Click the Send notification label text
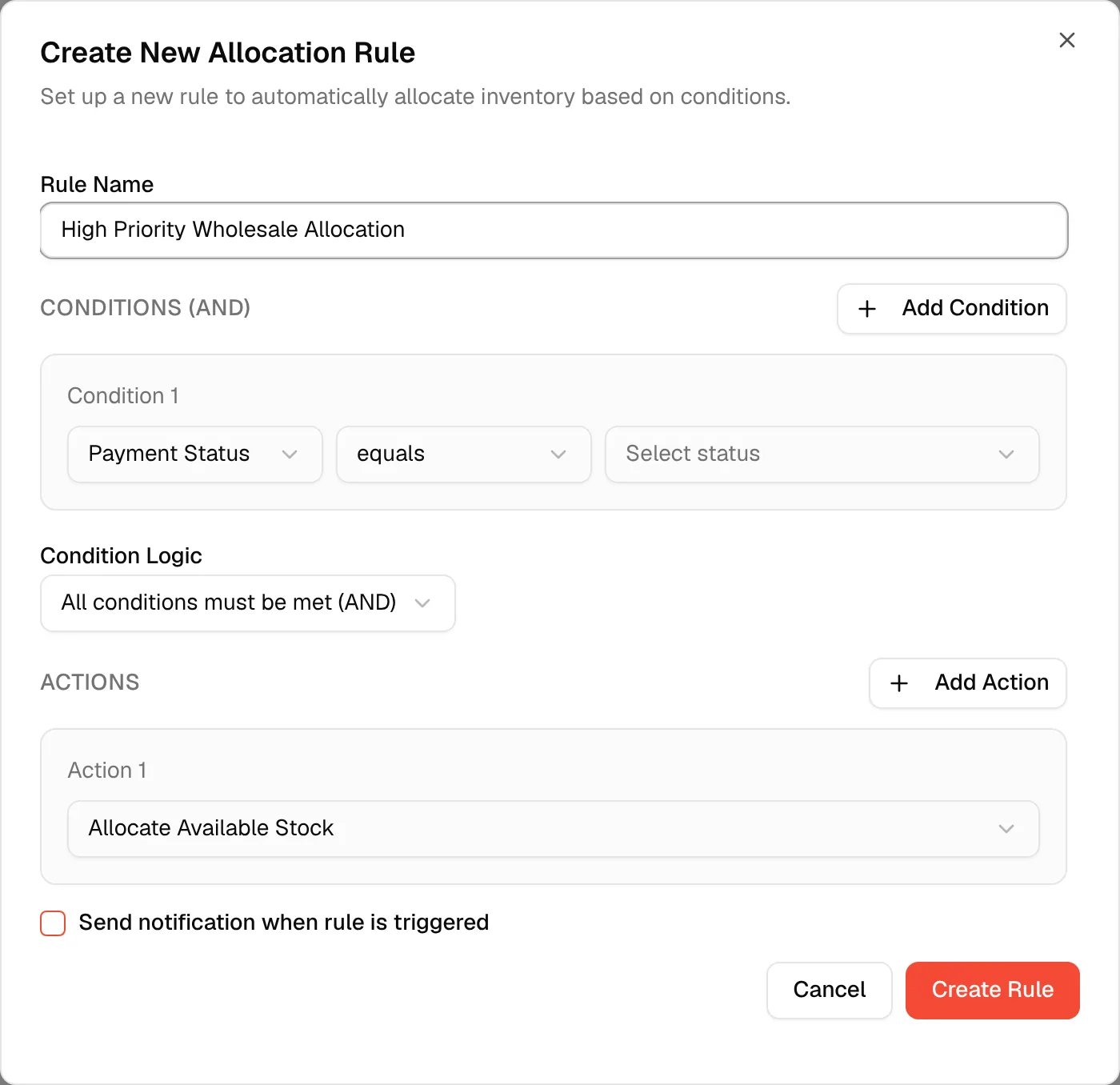1120x1085 pixels. click(x=284, y=923)
